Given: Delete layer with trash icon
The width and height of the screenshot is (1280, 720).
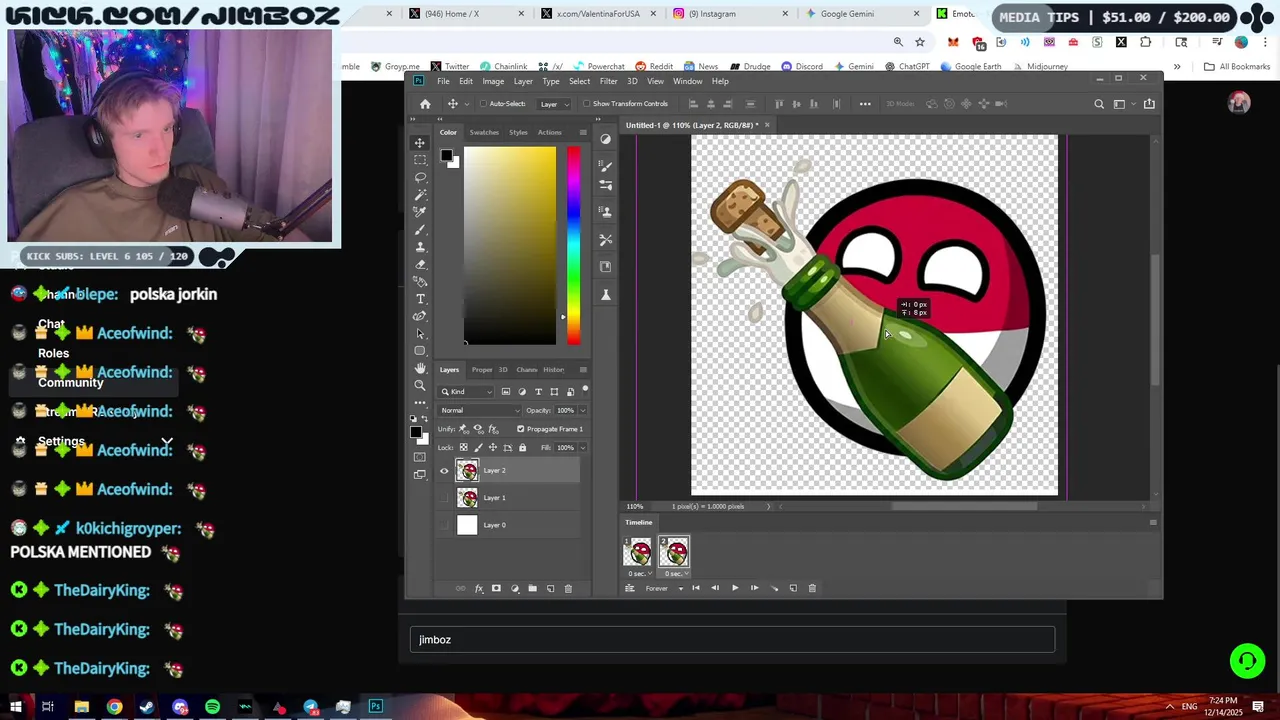Looking at the screenshot, I should pos(568,588).
